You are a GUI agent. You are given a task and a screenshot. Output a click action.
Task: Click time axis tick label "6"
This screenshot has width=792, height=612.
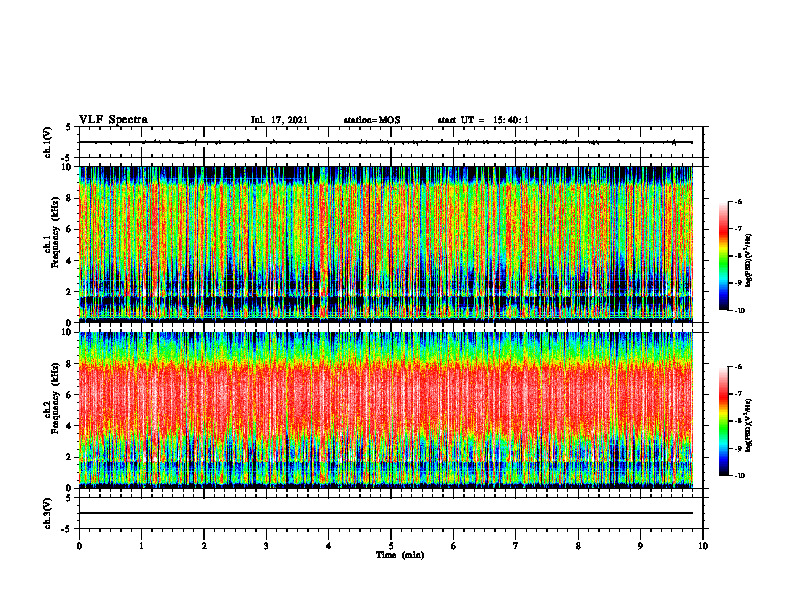click(454, 546)
